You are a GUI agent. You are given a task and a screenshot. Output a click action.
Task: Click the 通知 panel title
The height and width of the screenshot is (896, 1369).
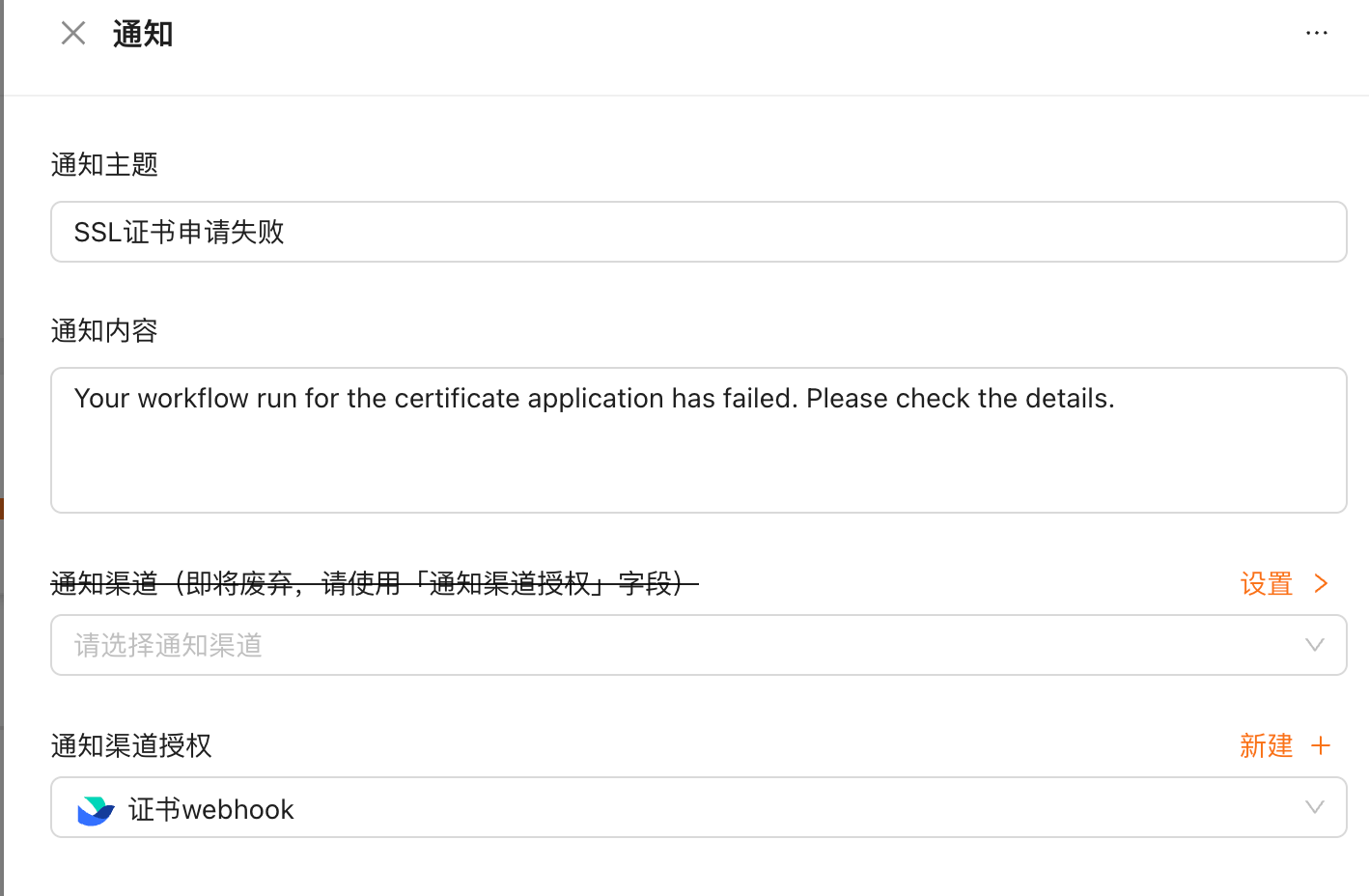tap(143, 34)
